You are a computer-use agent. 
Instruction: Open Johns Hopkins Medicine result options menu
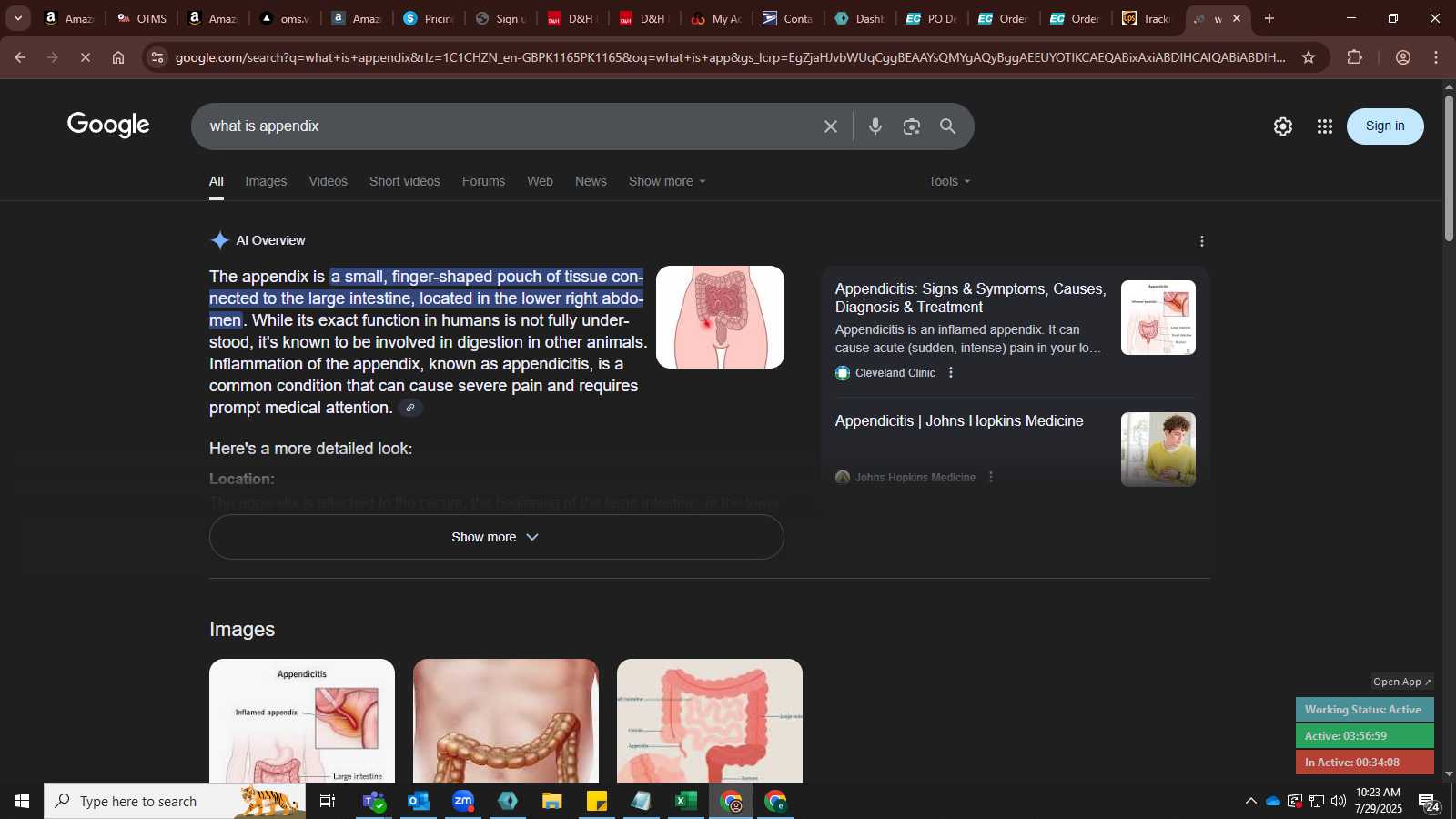[x=991, y=477]
